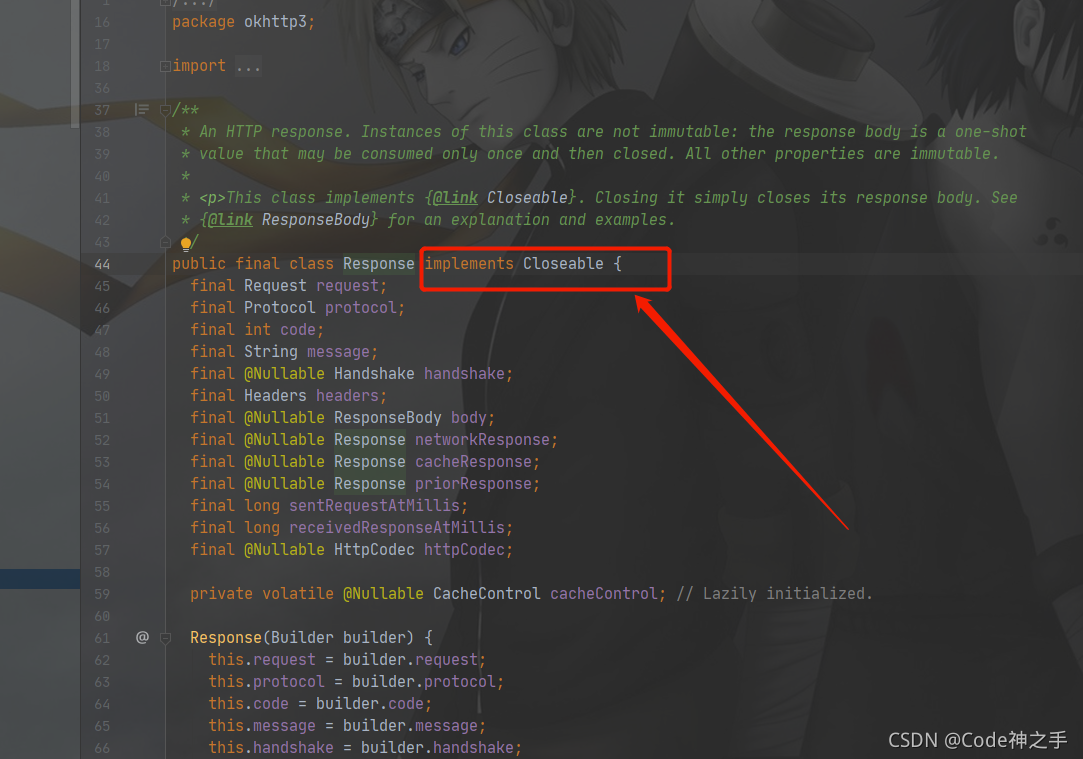1083x759 pixels.
Task: Click the 'message' field on line 48
Action: coord(338,352)
